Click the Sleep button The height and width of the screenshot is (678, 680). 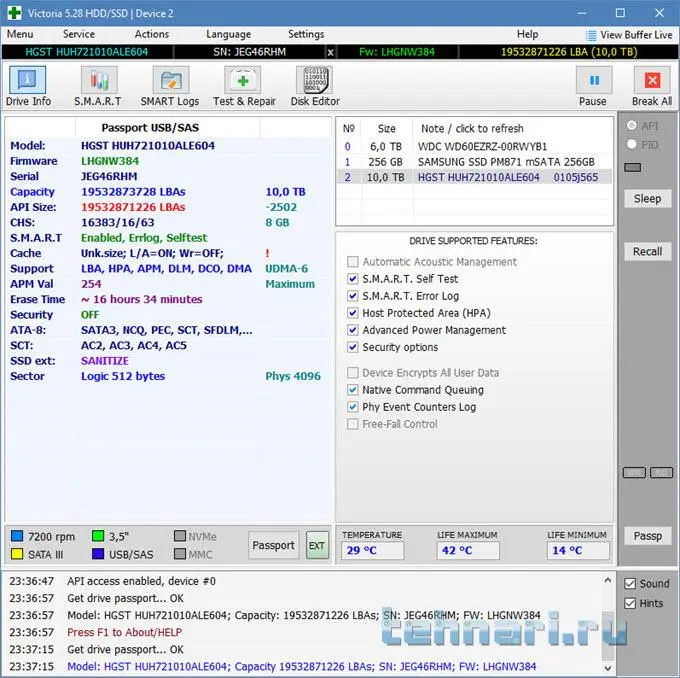tap(647, 198)
